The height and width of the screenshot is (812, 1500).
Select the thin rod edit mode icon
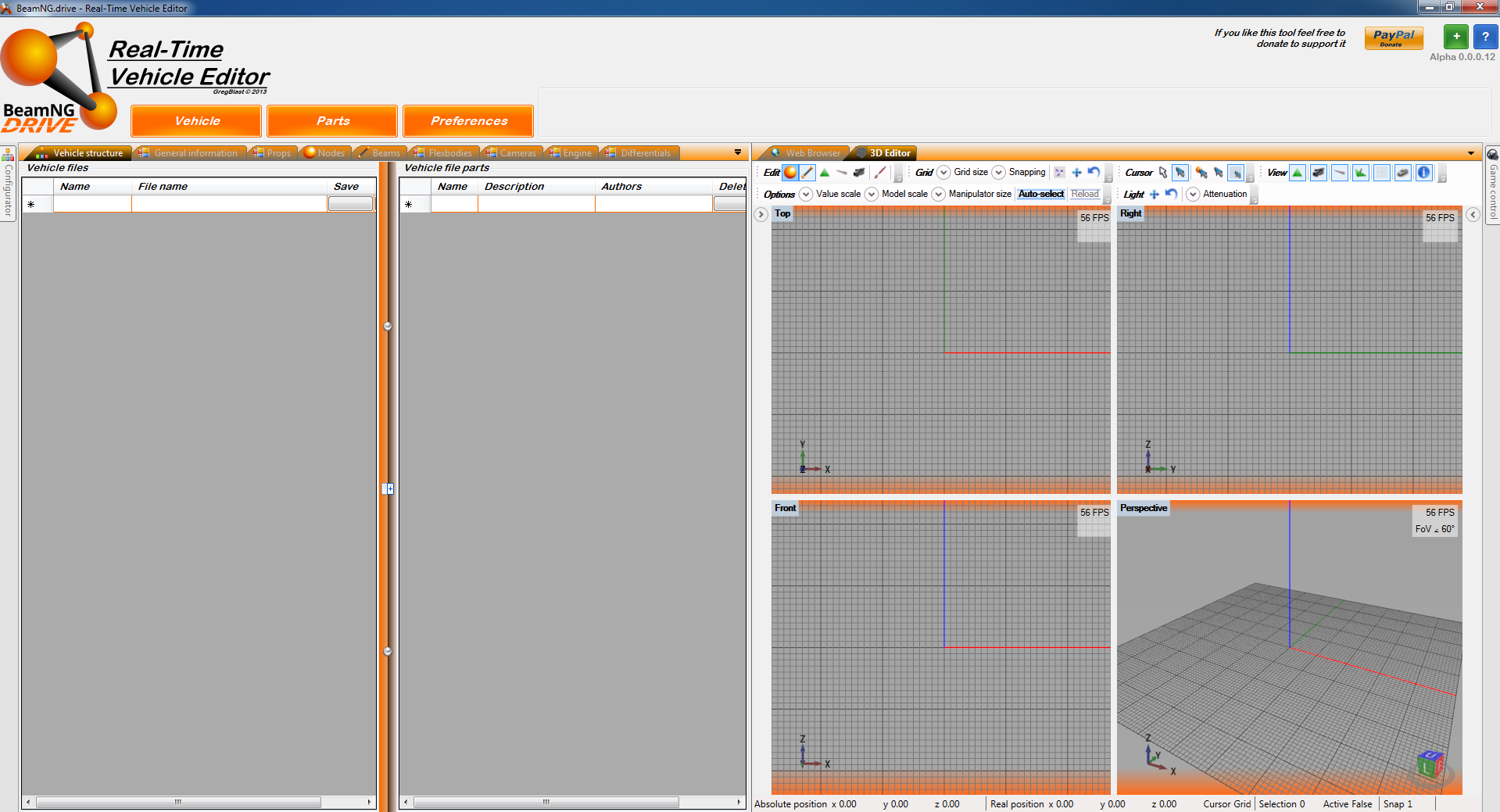click(842, 173)
